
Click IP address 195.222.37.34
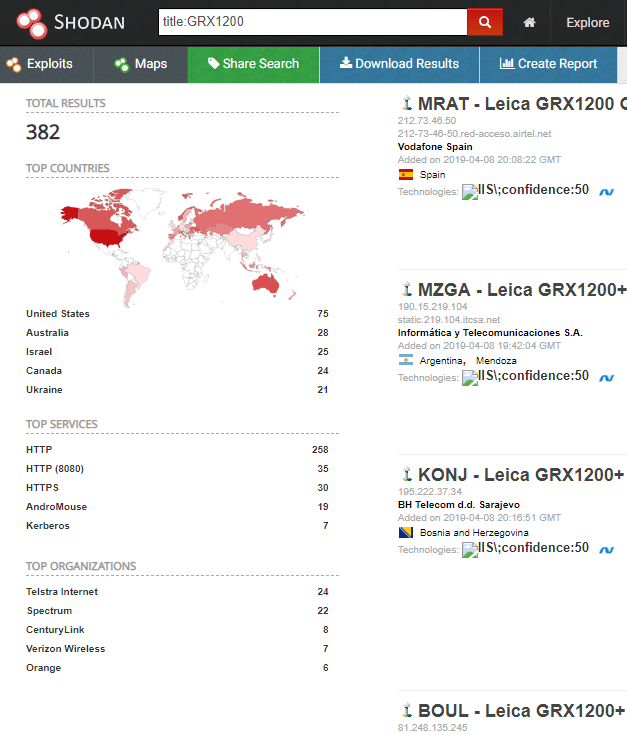click(430, 492)
